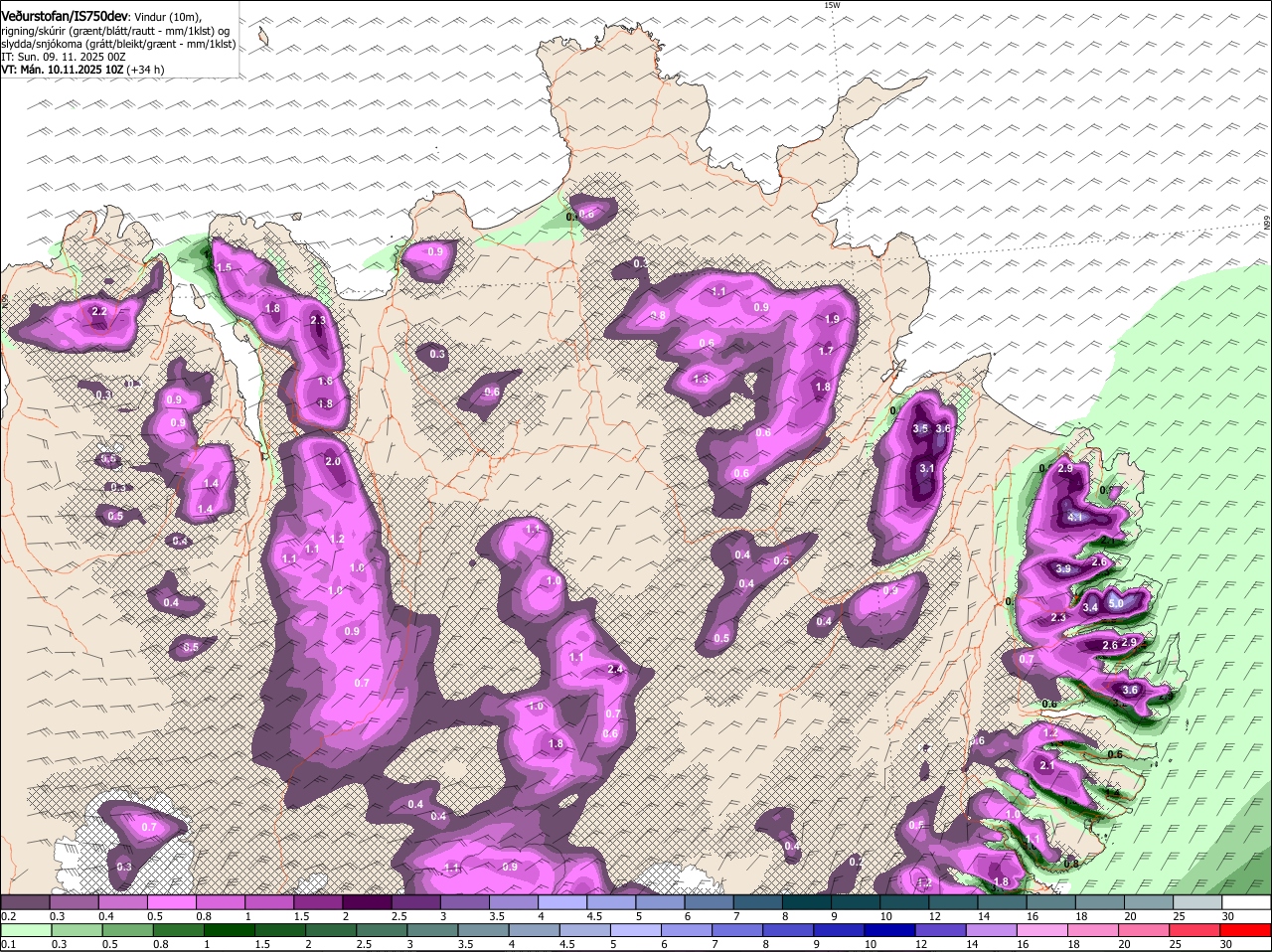The height and width of the screenshot is (952, 1272).
Task: Select the 'slydda/snjókoma' description line
Action: [118, 45]
